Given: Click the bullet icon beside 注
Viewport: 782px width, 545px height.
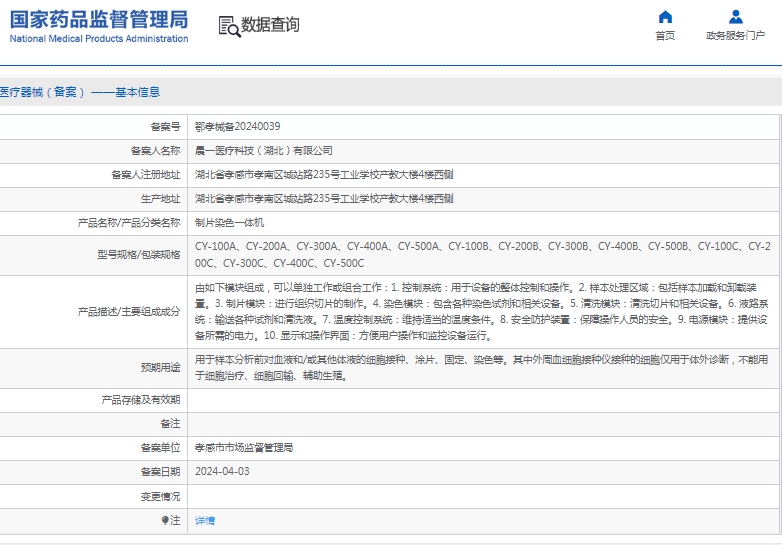Looking at the screenshot, I should (165, 520).
